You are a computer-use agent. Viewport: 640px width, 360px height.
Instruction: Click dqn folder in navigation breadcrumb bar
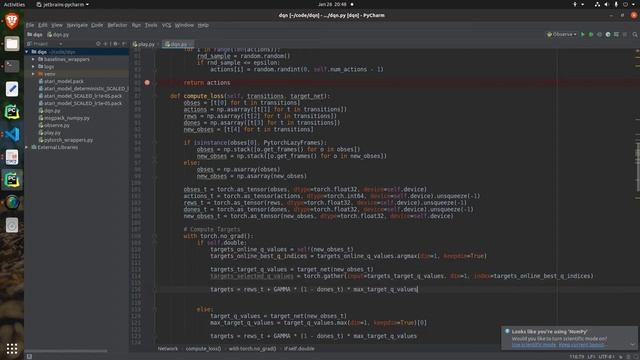35,35
